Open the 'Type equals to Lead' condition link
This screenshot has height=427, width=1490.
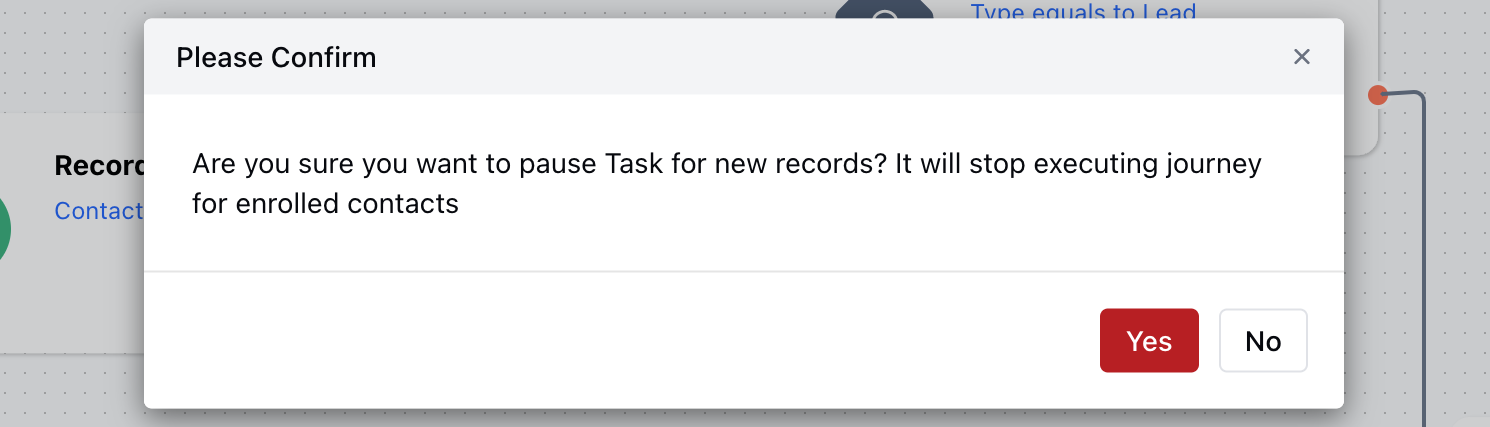pos(1083,11)
